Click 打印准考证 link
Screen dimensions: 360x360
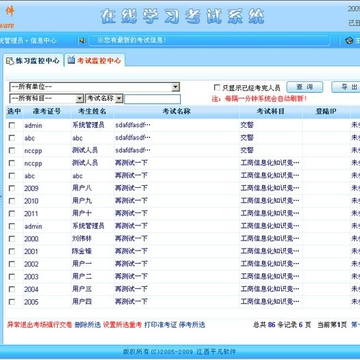coord(160,325)
